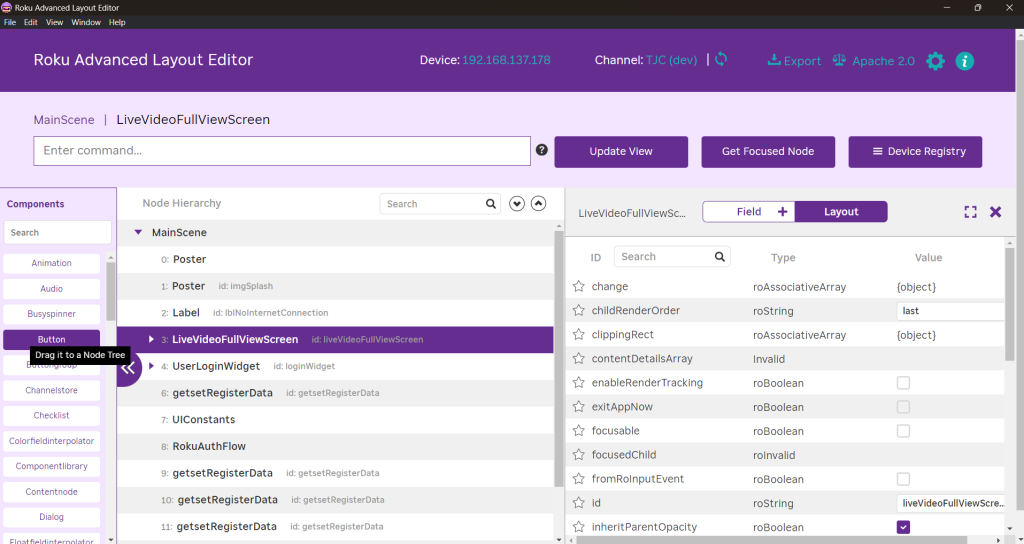The width and height of the screenshot is (1024, 544).
Task: Star the enableRenderTracking field
Action: pos(579,383)
